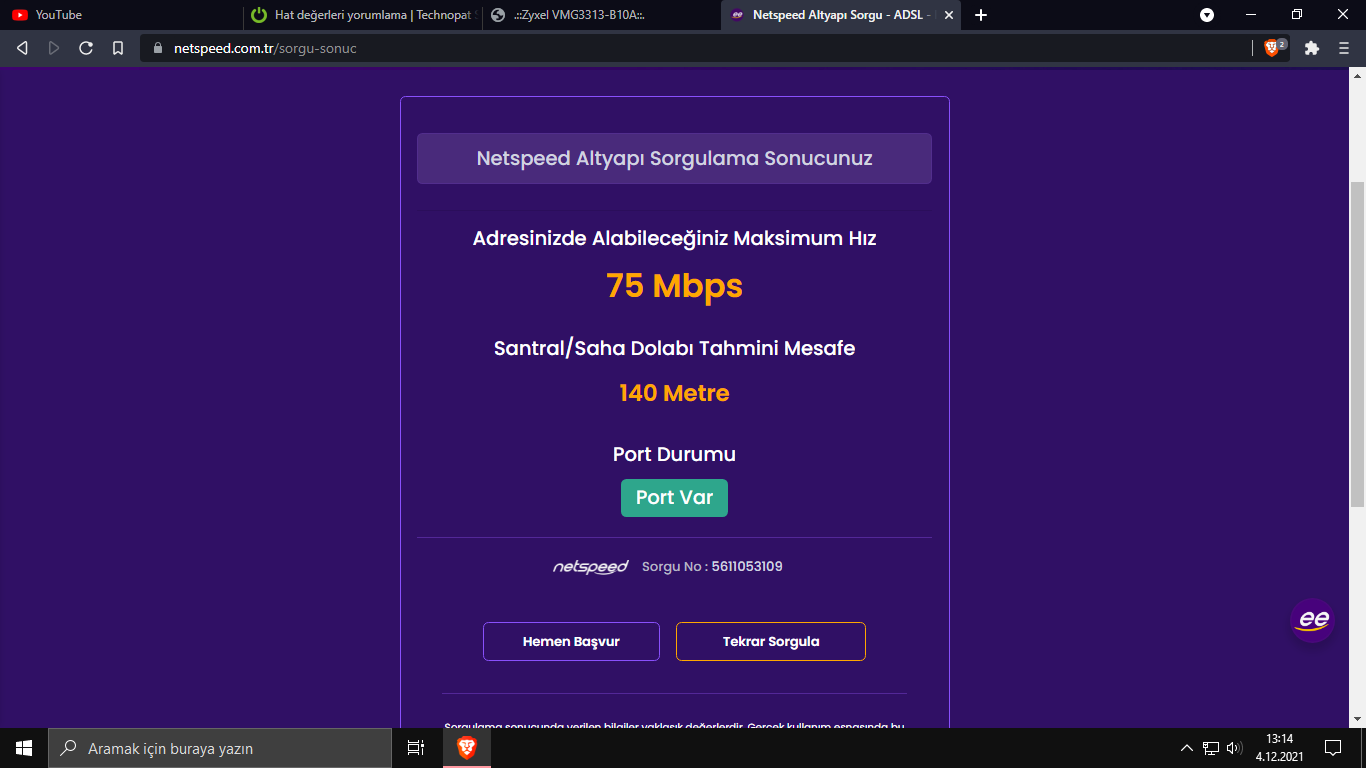Open the Windows Start menu
1366x768 pixels.
[24, 748]
